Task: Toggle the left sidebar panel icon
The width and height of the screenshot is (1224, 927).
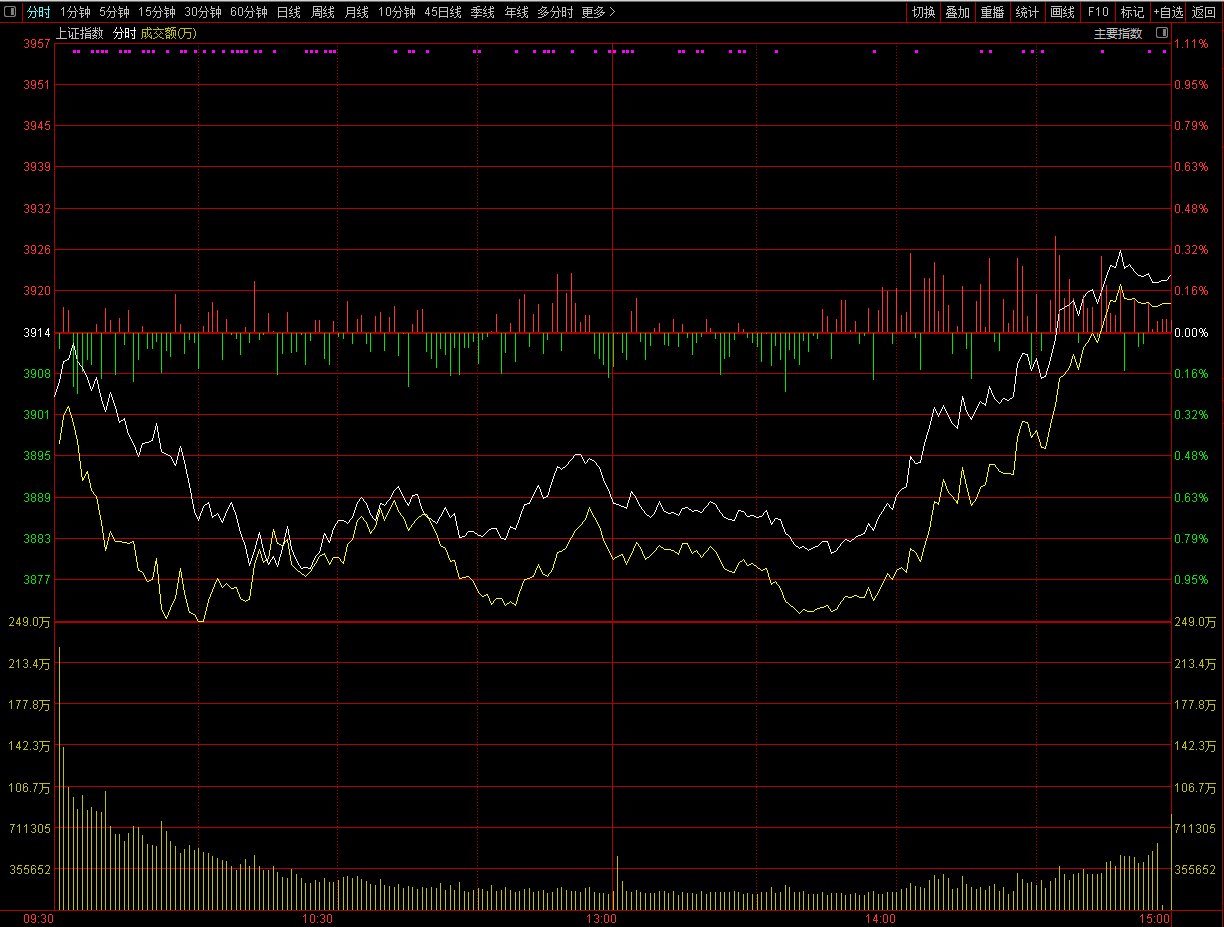Action: click(x=11, y=12)
